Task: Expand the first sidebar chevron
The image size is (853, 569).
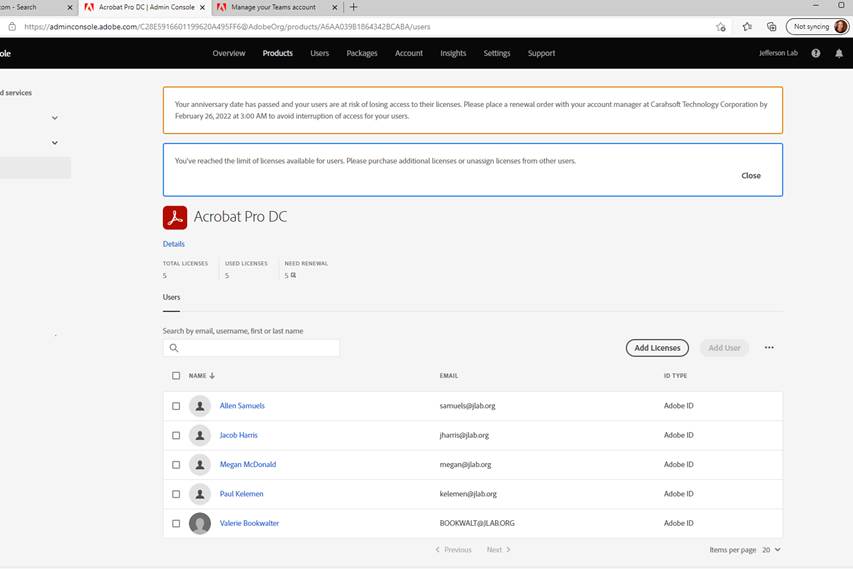Action: pyautogui.click(x=54, y=118)
